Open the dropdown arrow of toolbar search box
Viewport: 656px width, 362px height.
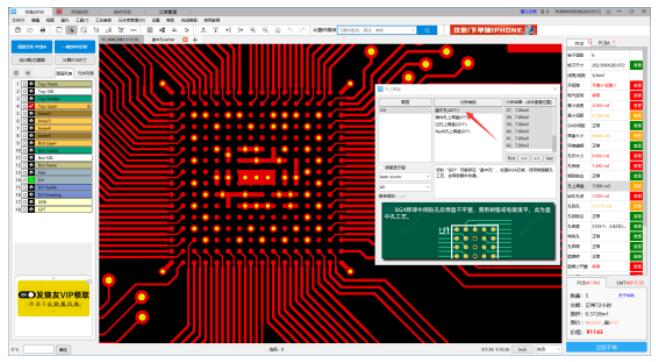tap(413, 30)
